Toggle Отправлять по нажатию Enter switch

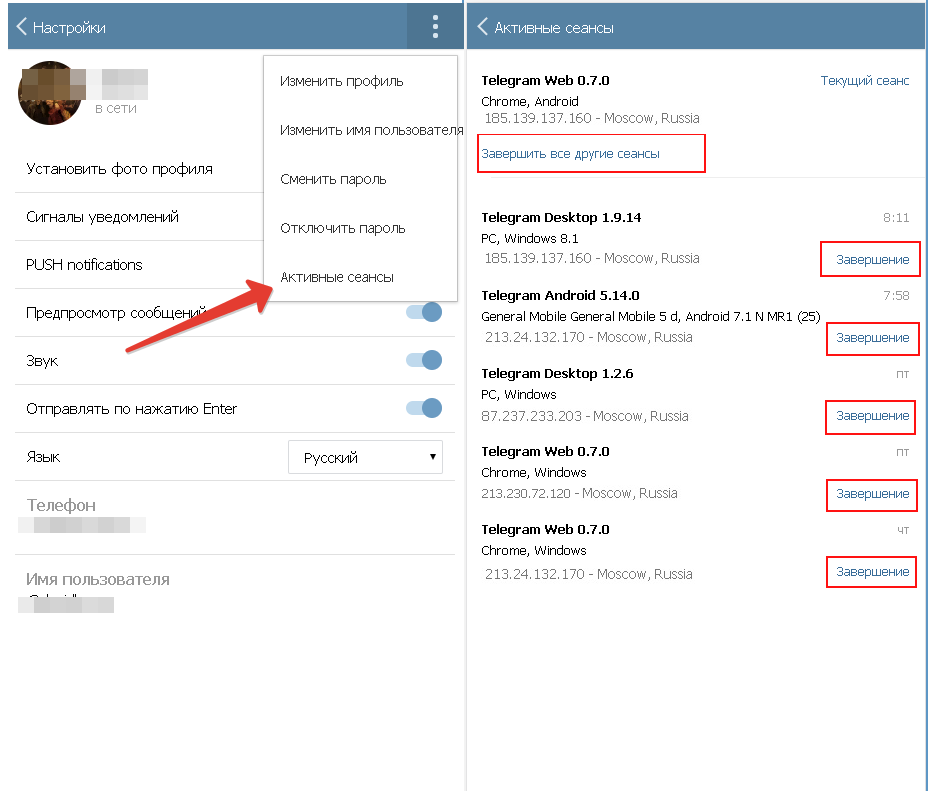[424, 408]
